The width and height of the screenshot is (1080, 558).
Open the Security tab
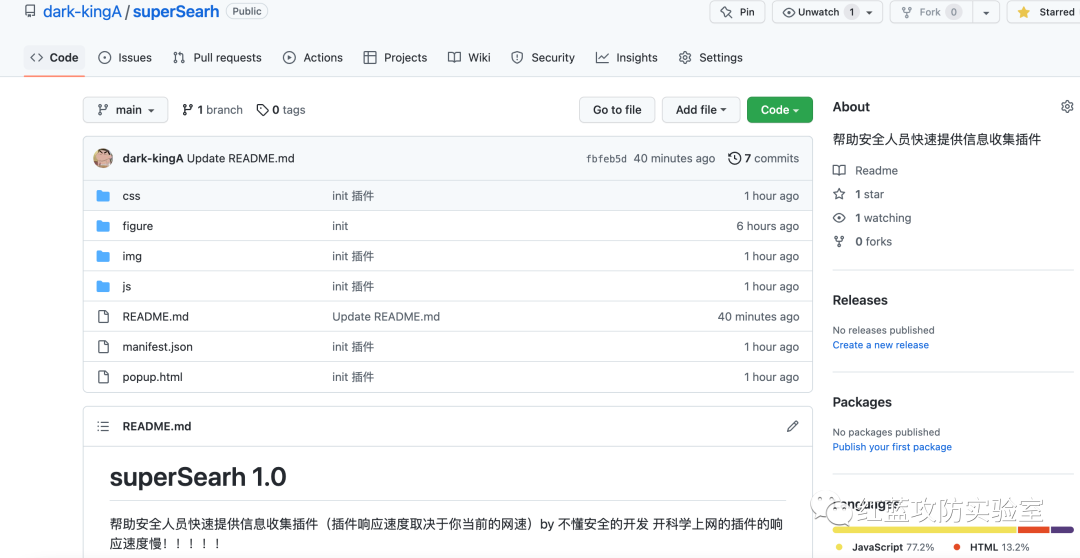543,58
